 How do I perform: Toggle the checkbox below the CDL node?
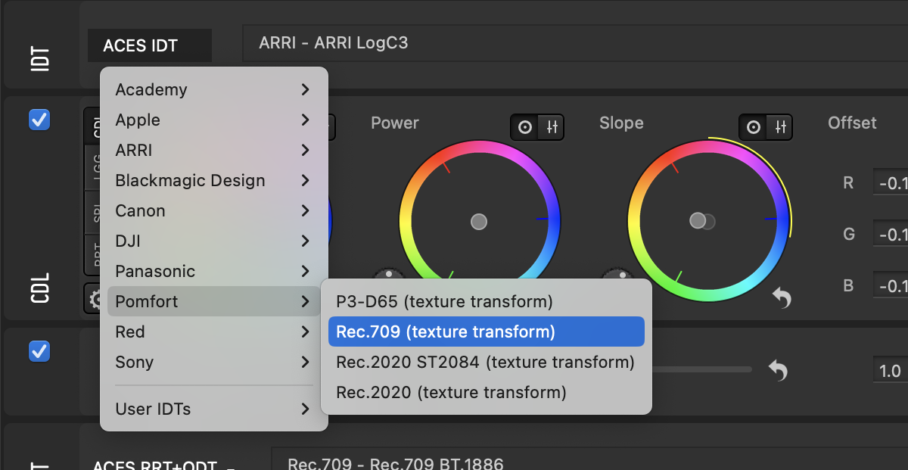pyautogui.click(x=39, y=351)
